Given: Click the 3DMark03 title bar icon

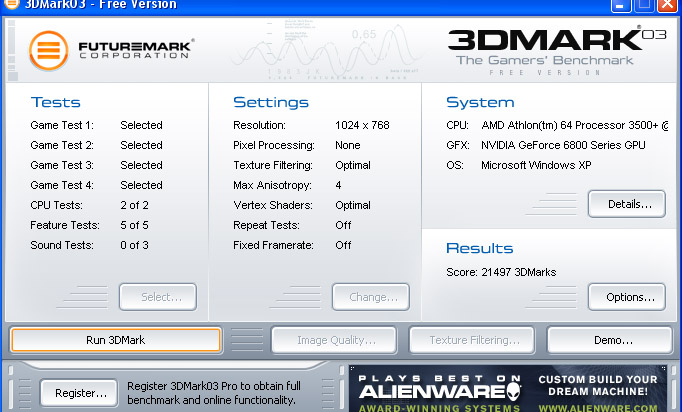Looking at the screenshot, I should (12, 4).
